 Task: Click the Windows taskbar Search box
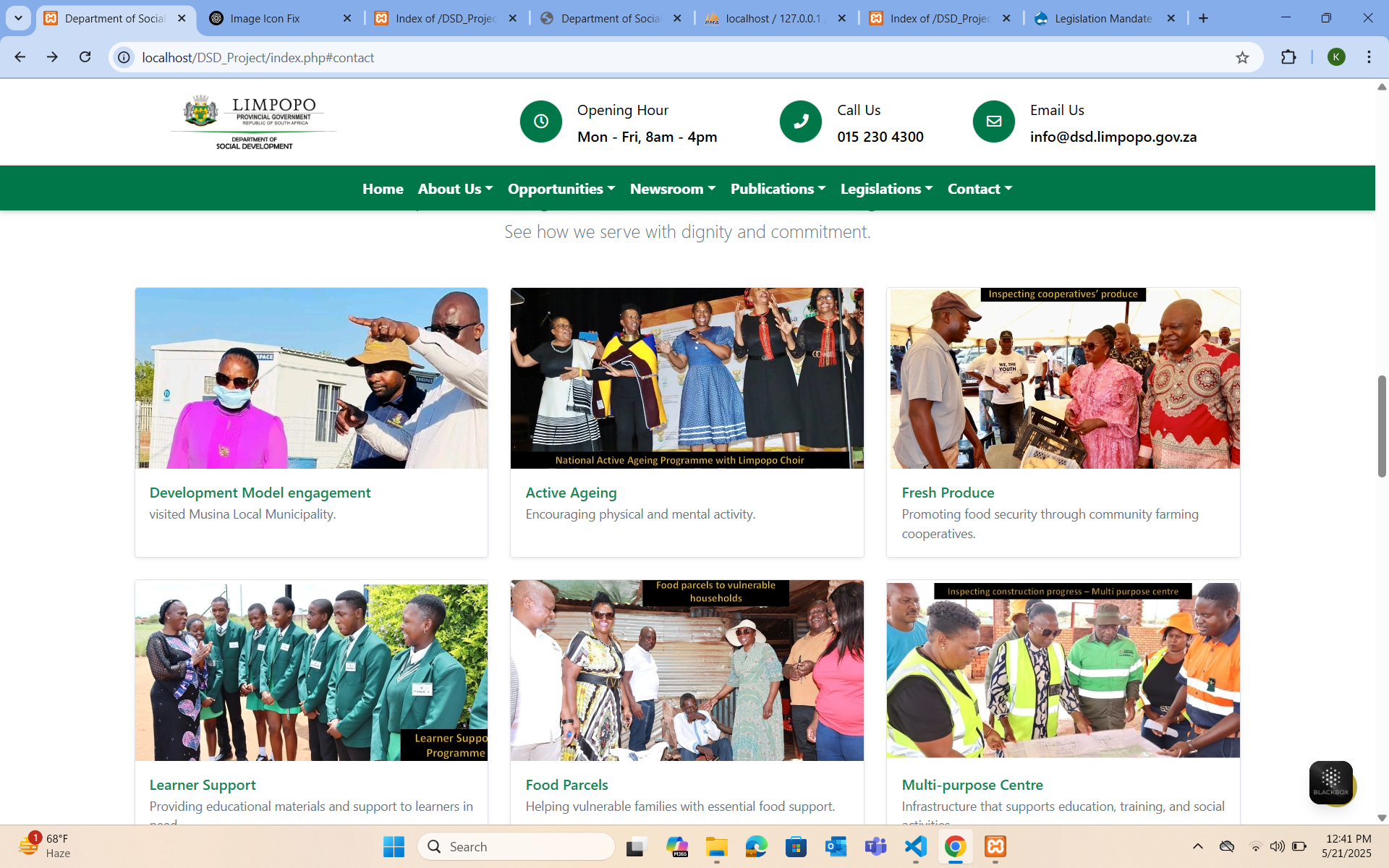click(516, 846)
